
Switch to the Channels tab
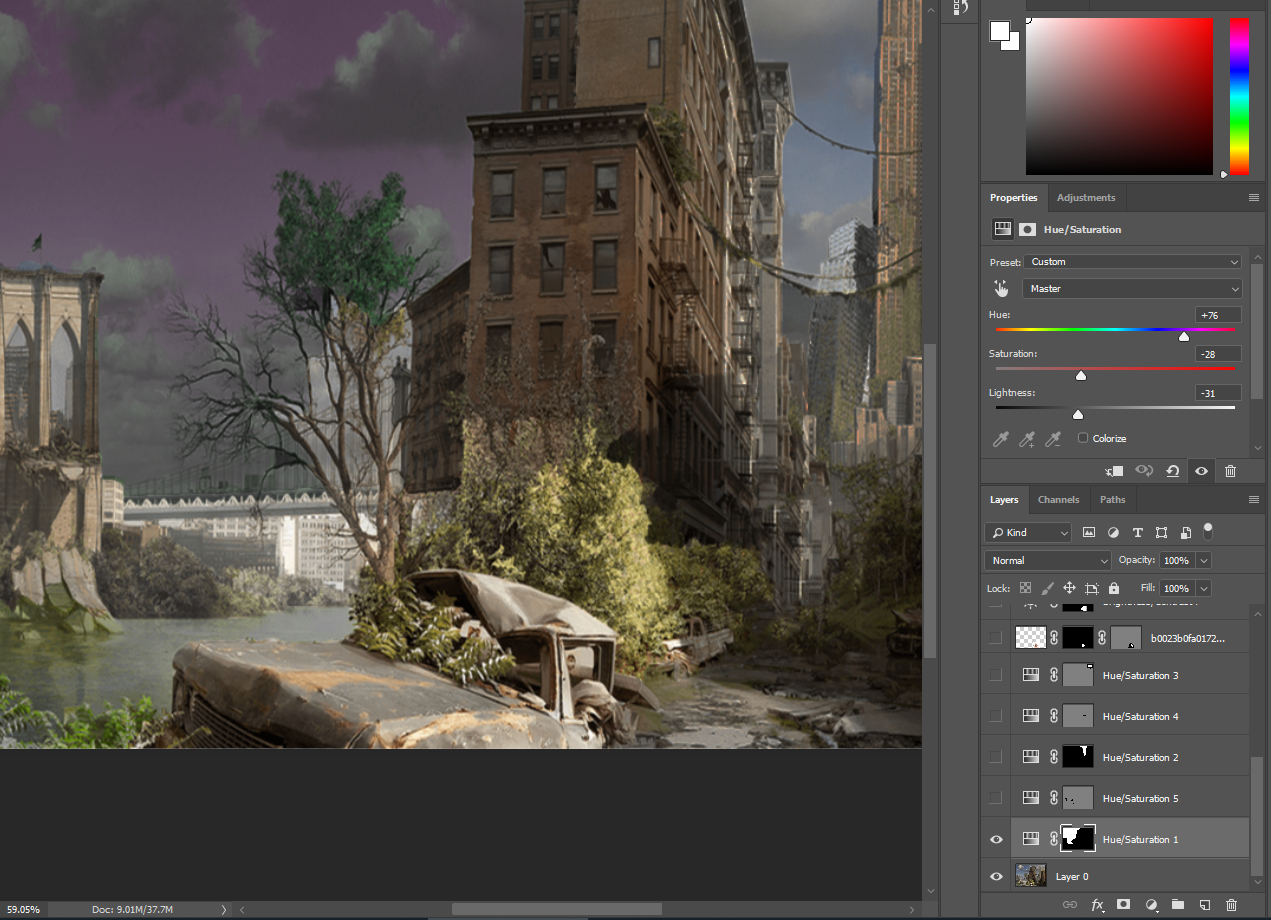(x=1058, y=499)
